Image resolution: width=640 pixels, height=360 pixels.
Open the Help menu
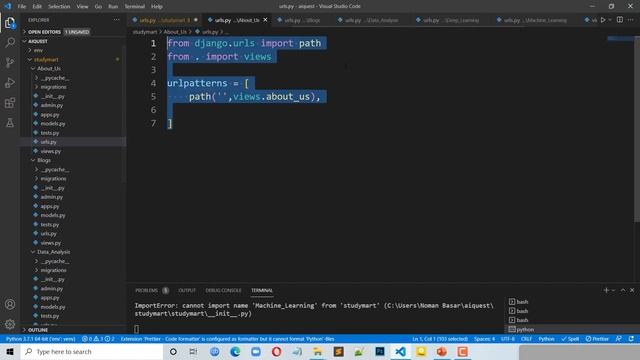157,7
